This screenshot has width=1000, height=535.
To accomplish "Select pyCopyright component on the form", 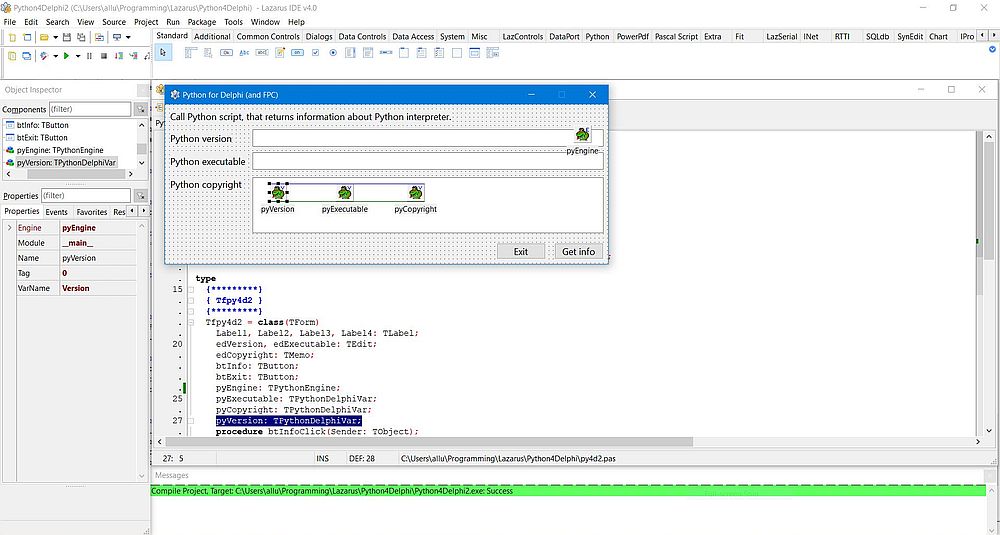I will point(416,193).
